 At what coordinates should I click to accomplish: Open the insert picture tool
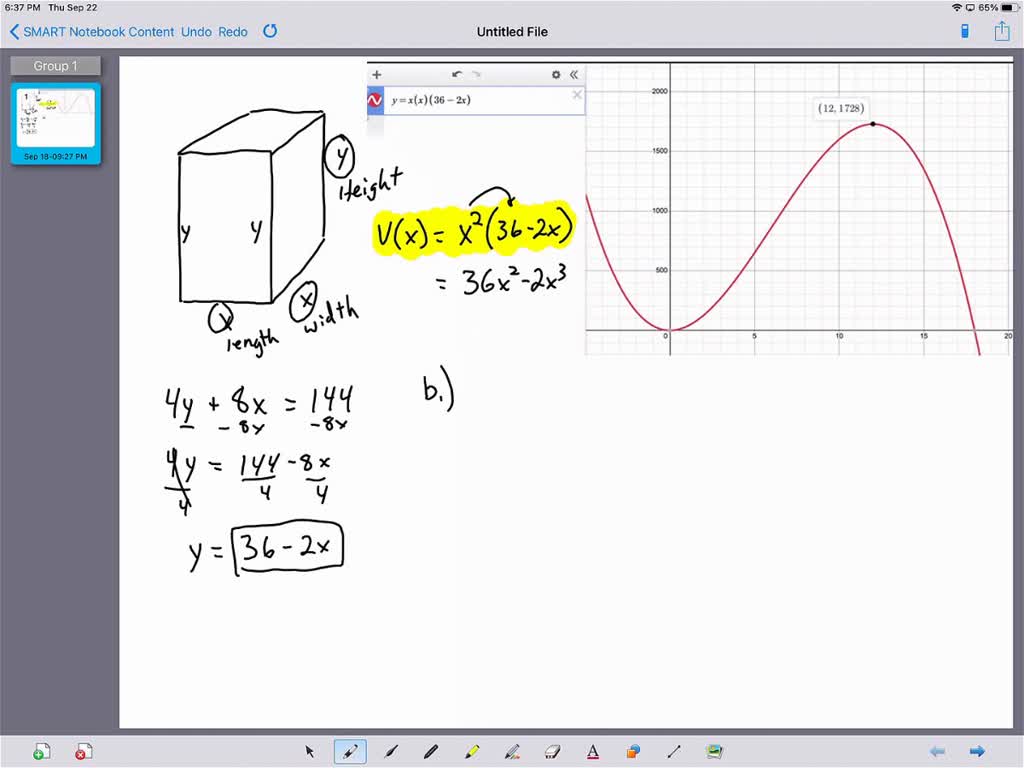(714, 751)
